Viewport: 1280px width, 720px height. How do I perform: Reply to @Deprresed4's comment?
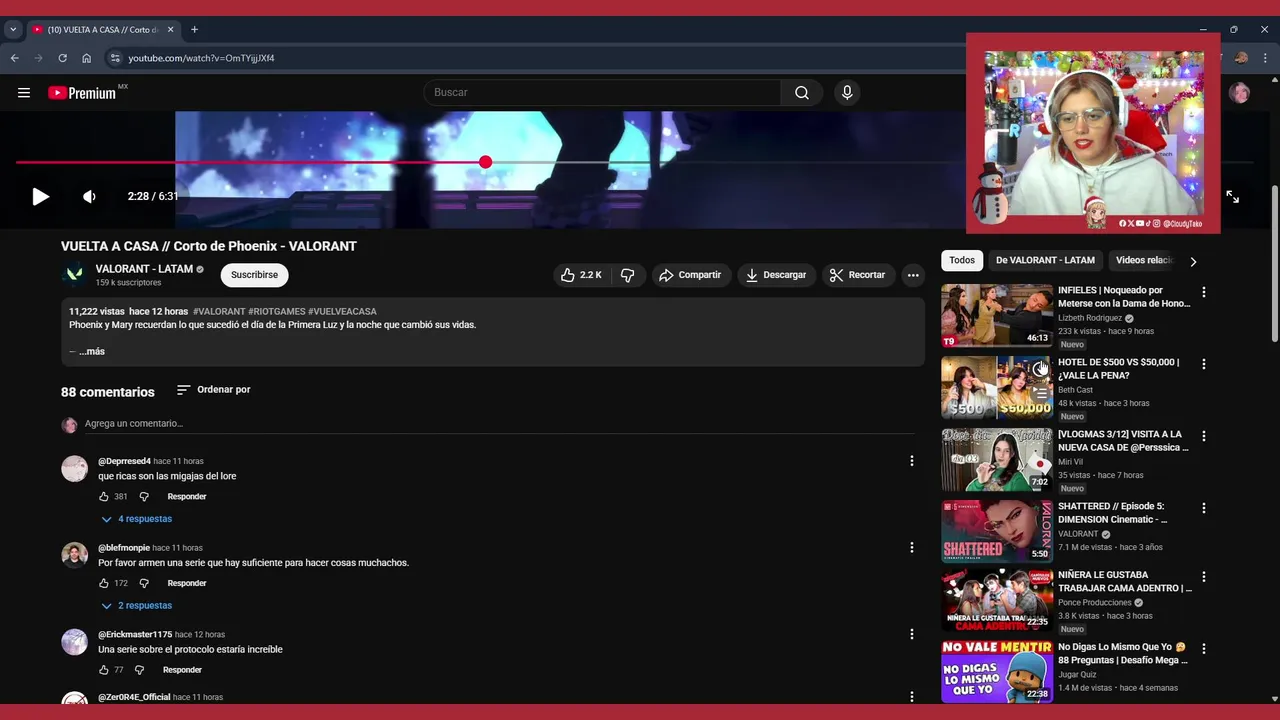coord(187,497)
